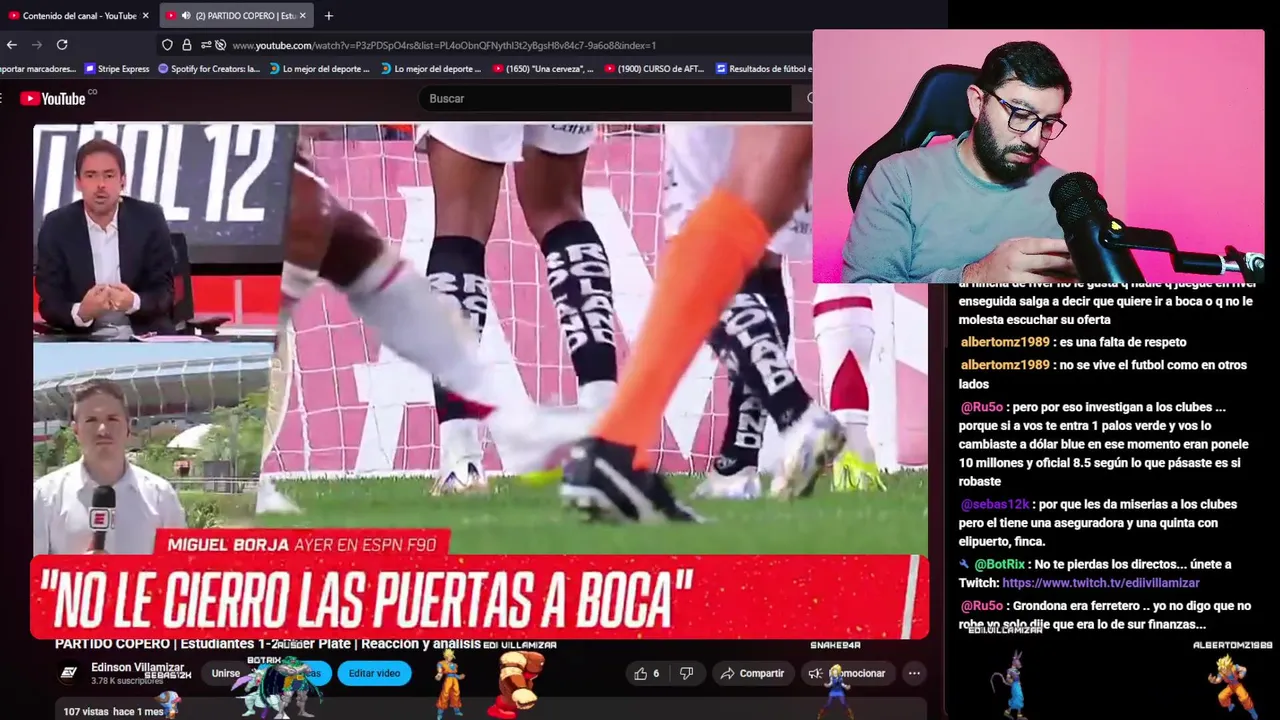
Task: Open 'Spotify for Creators' bookmark
Action: pyautogui.click(x=208, y=69)
